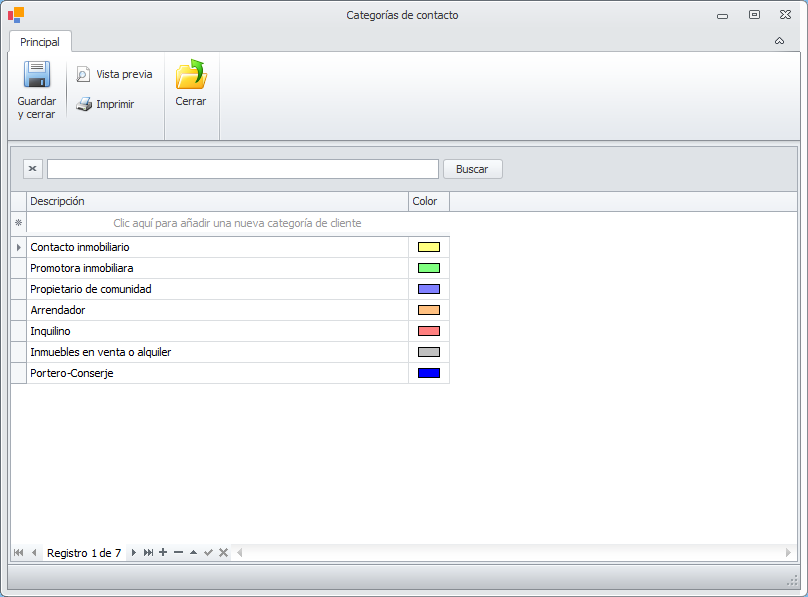Confirm edit with the checkmark icon

click(208, 553)
